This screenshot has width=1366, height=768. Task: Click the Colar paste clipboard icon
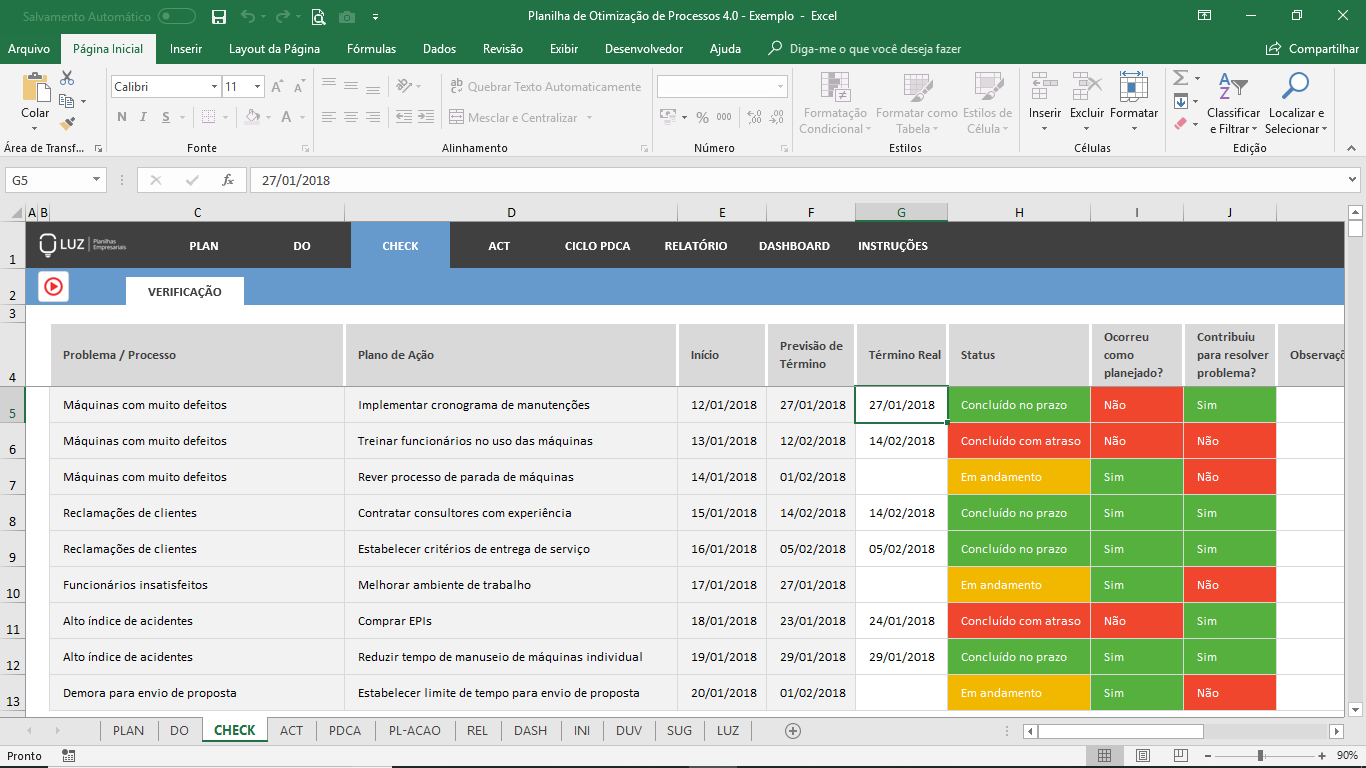(x=35, y=87)
